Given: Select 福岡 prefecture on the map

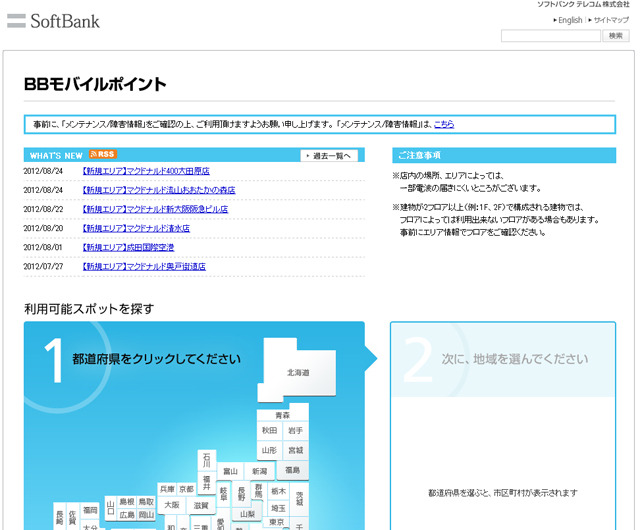Looking at the screenshot, I should tap(90, 510).
